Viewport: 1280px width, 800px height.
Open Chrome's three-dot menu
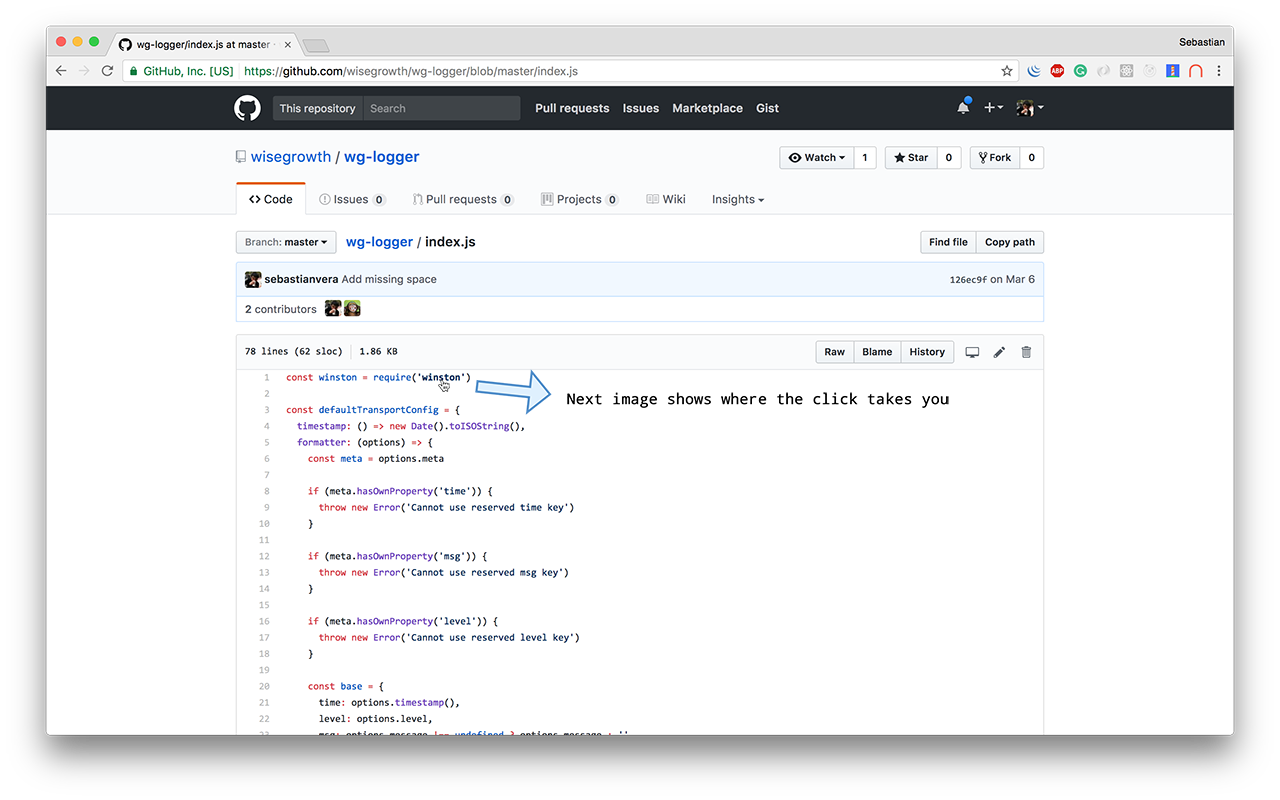click(x=1219, y=71)
